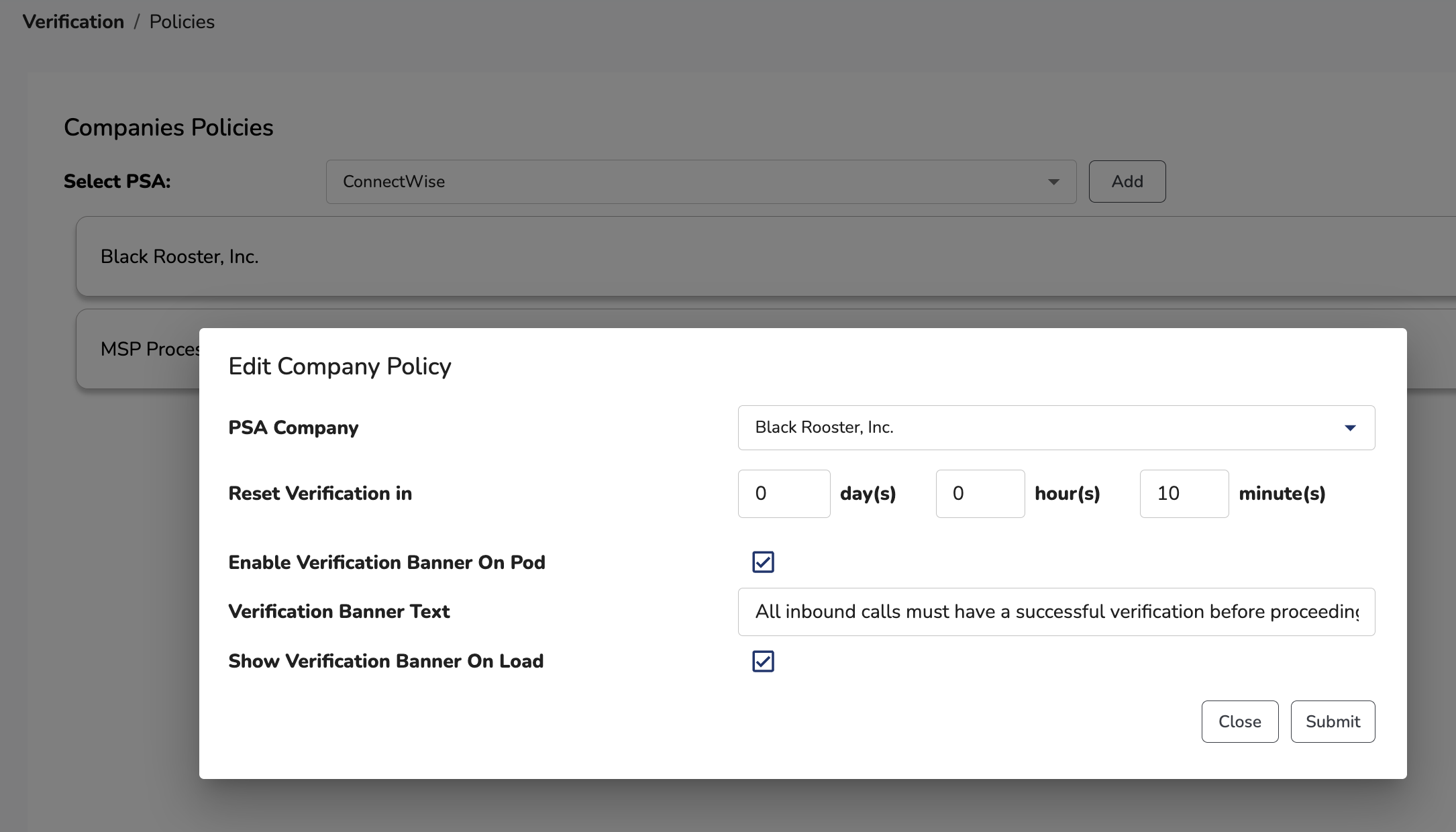Viewport: 1456px width, 832px height.
Task: Click the days input field
Action: tap(784, 494)
